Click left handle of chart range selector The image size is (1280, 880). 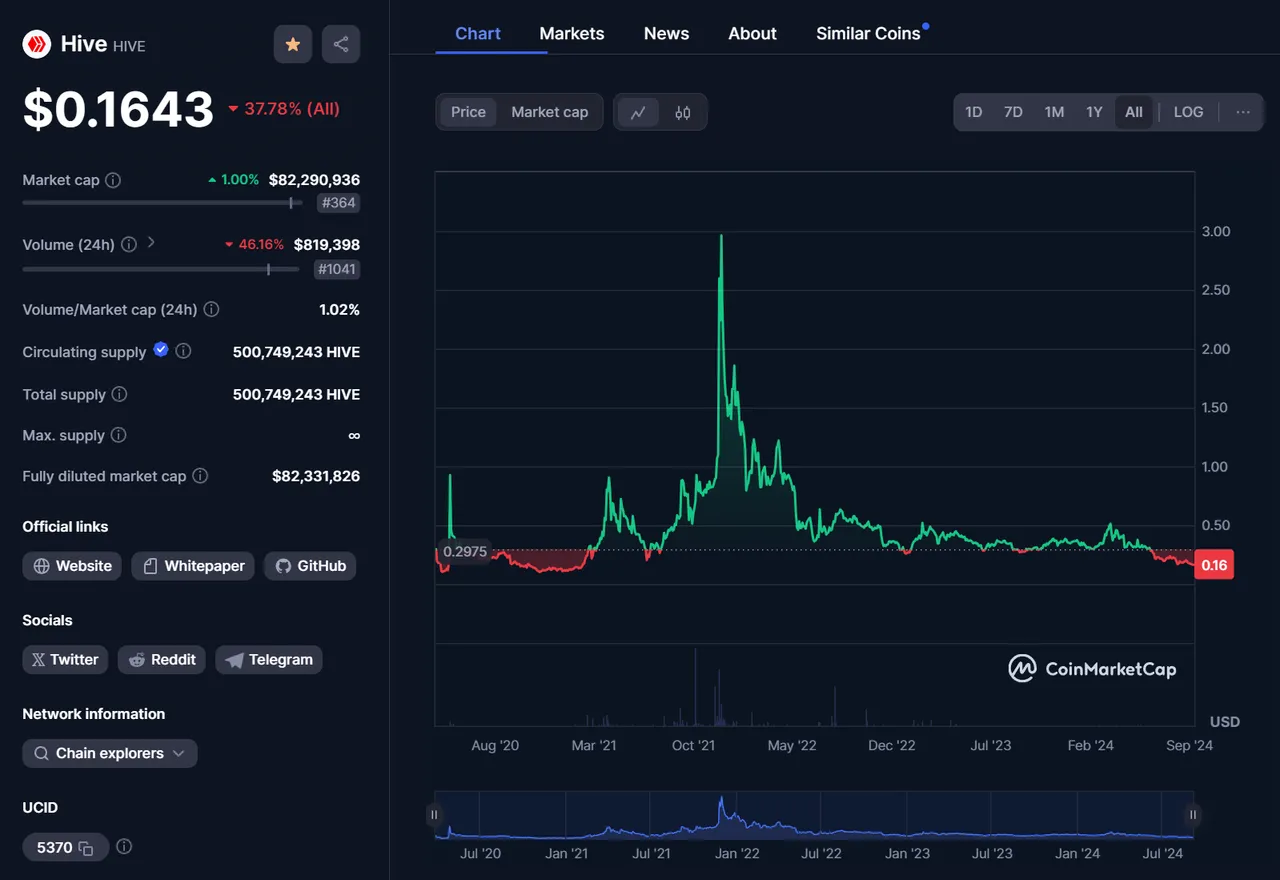[434, 815]
